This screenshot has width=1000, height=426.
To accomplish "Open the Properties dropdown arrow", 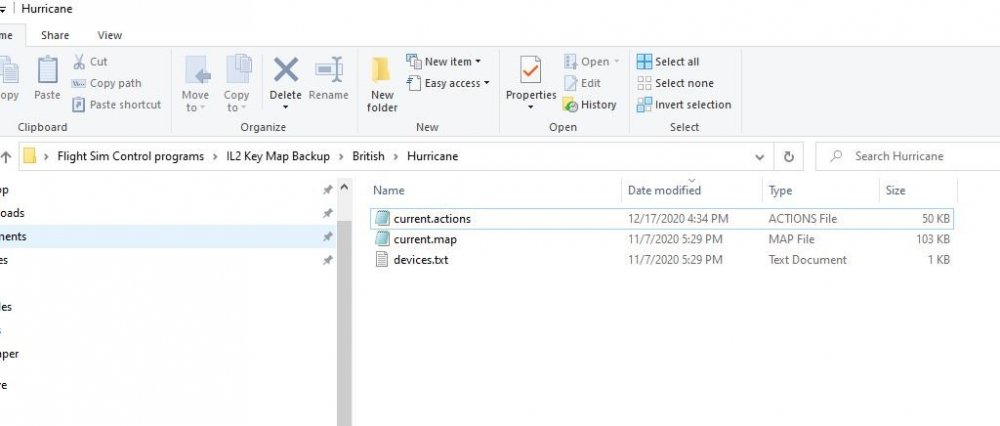I will click(x=531, y=107).
